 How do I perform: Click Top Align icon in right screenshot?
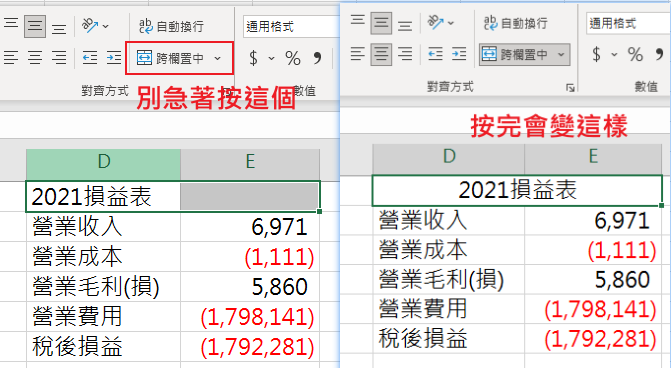358,21
